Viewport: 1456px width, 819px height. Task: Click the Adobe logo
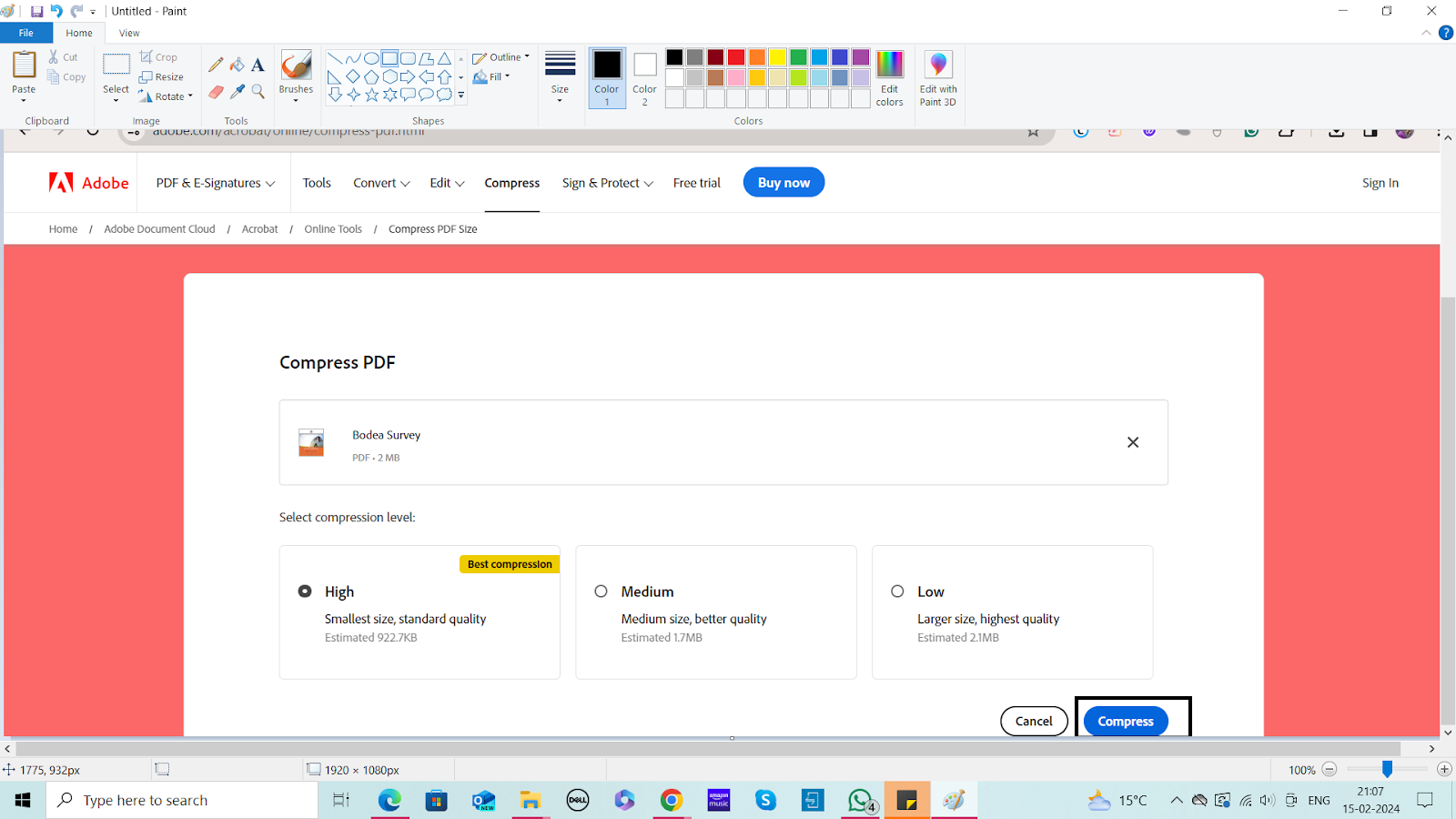point(88,183)
